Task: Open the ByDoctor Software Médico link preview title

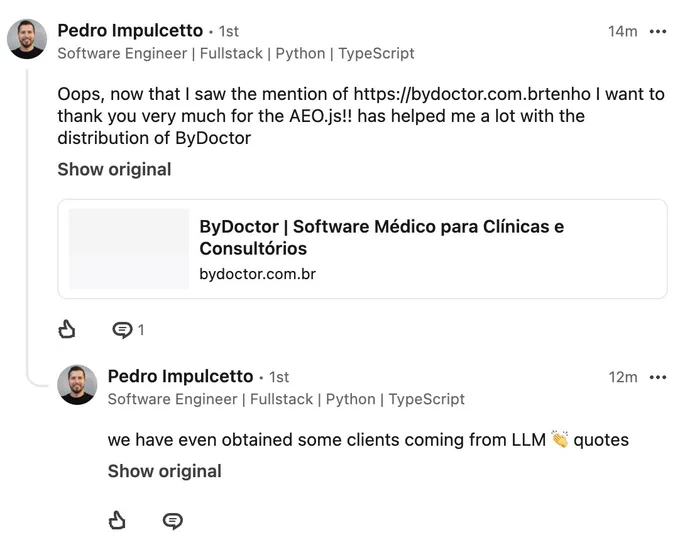Action: (382, 237)
